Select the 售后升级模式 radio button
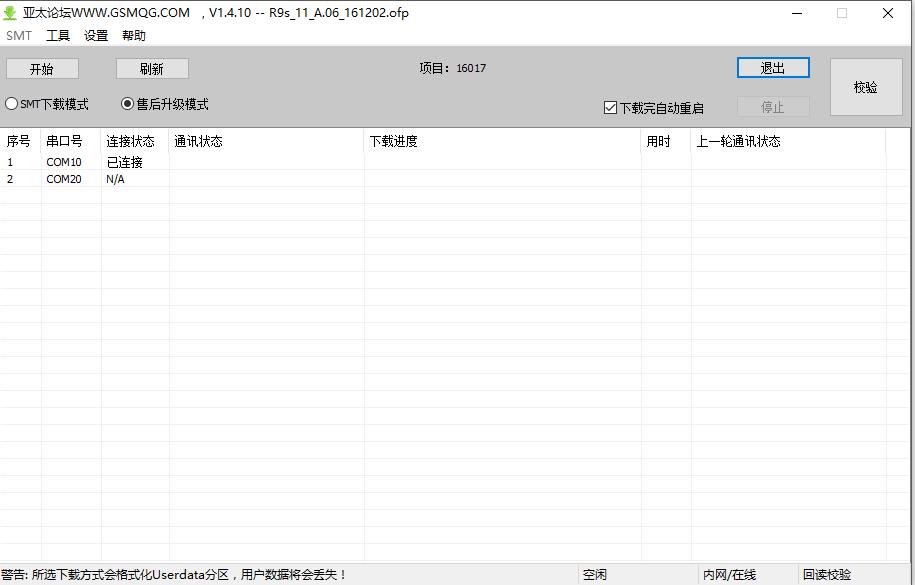 [126, 103]
